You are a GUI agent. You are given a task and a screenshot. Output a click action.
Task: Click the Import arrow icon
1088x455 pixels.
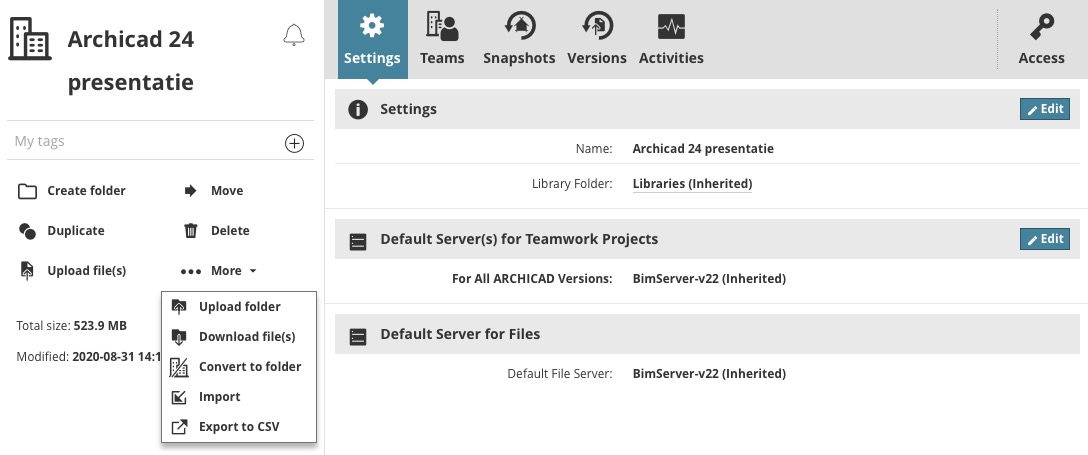179,397
